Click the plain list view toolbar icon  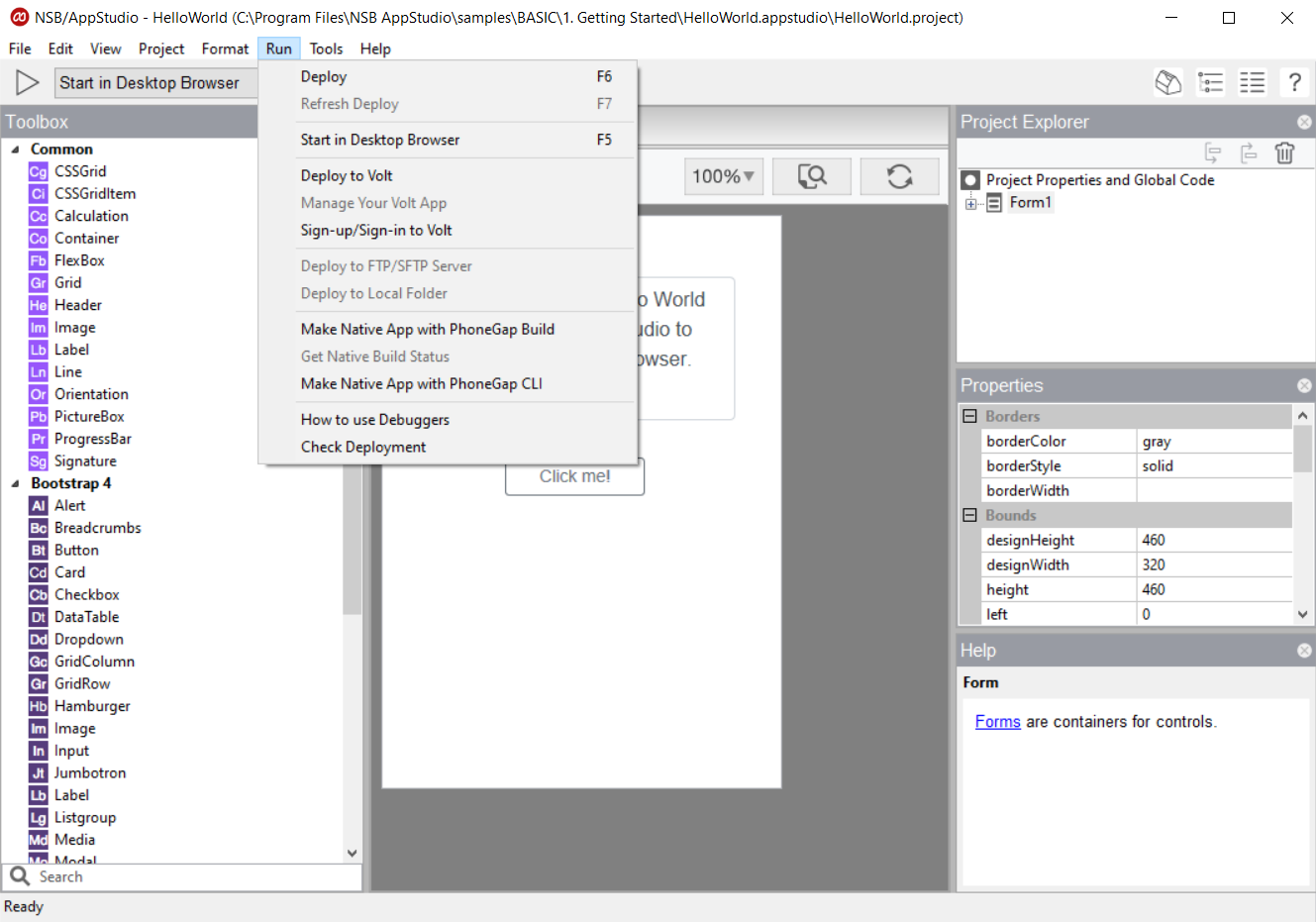tap(1253, 82)
